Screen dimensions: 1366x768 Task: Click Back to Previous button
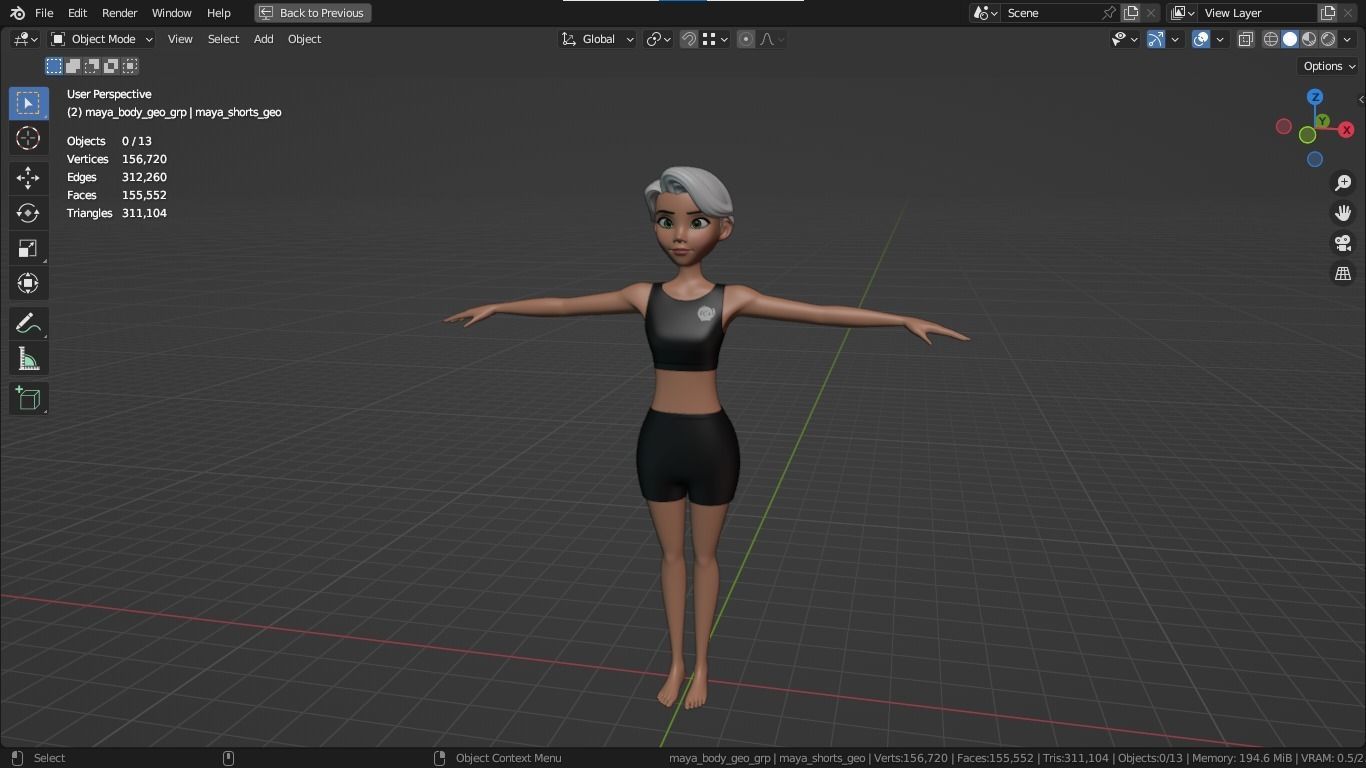point(312,13)
